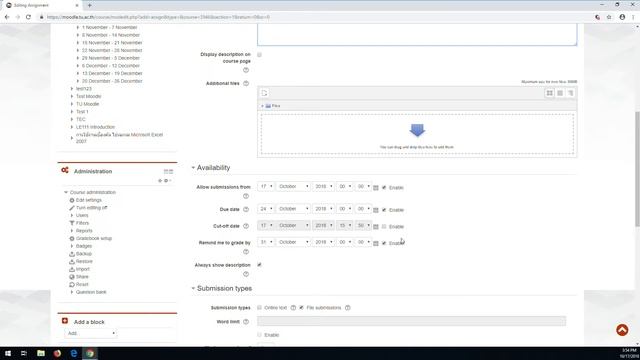The image size is (640, 360).
Task: Expand the Reports tree item
Action: (x=72, y=231)
